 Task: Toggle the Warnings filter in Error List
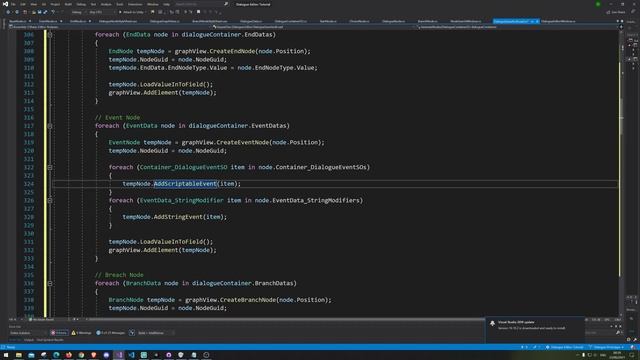[x=81, y=333]
